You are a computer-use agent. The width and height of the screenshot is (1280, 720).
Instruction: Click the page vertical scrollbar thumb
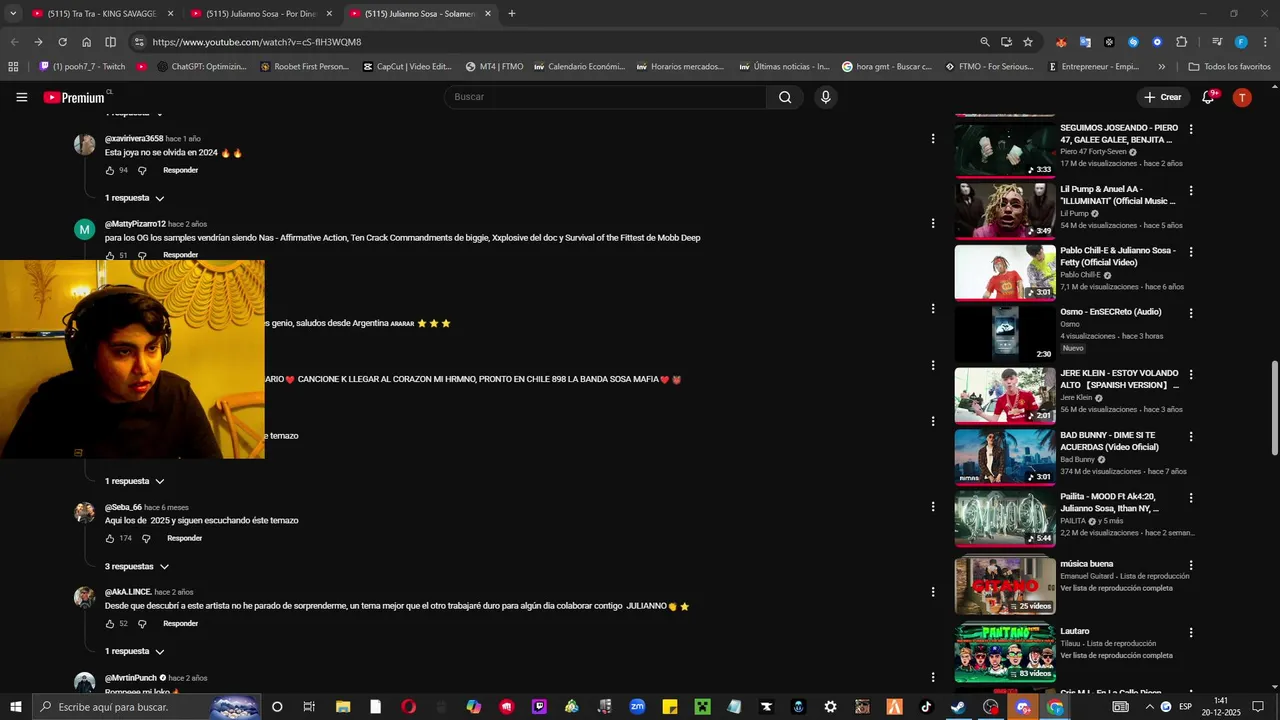1274,408
